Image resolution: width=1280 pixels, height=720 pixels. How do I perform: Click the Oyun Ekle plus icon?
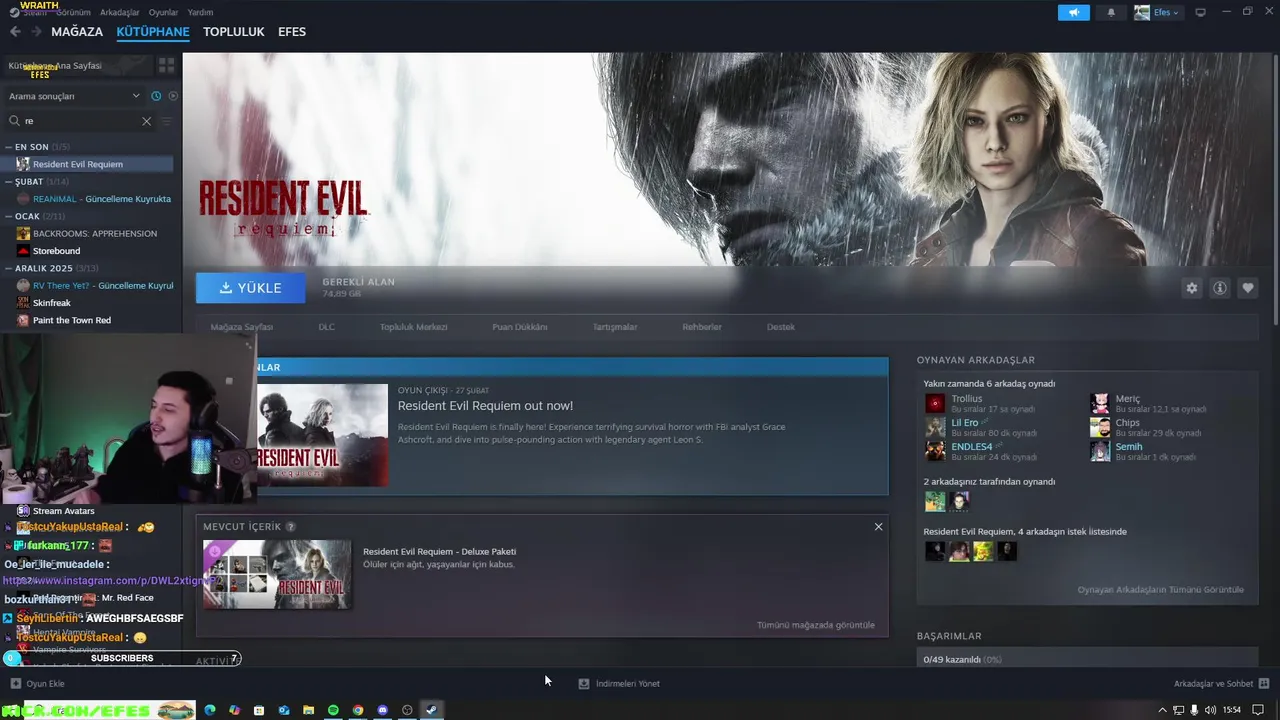(x=15, y=684)
